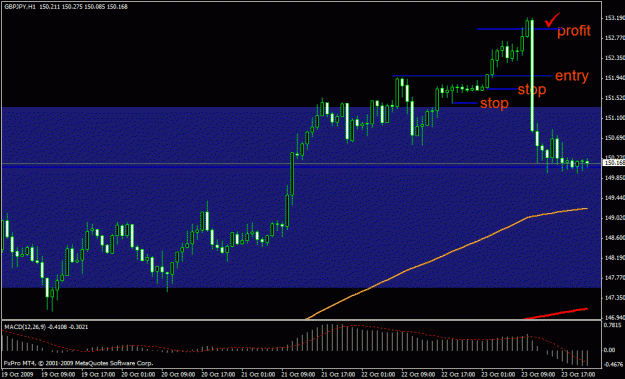Click the '21 Oct 17:00' time label
625x379 pixels.
click(x=338, y=375)
